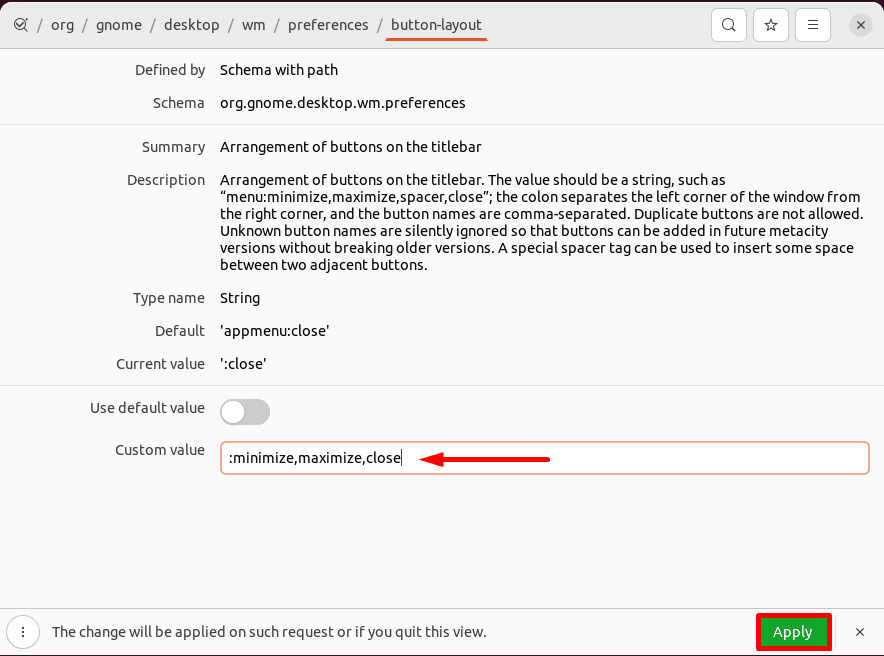Click the Custom value label
Viewport: 884px width, 656px height.
(x=160, y=450)
